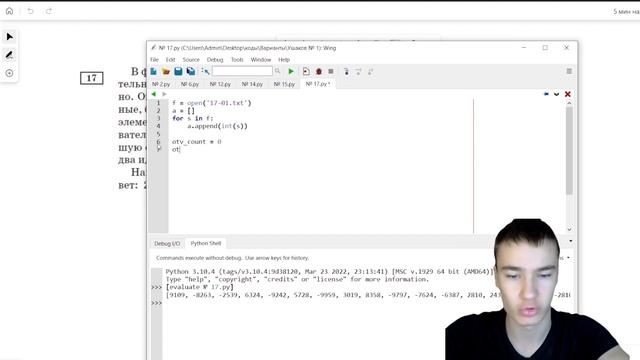Open the hamburger options menu in toolbar
This screenshot has height=360, width=640.
[569, 71]
